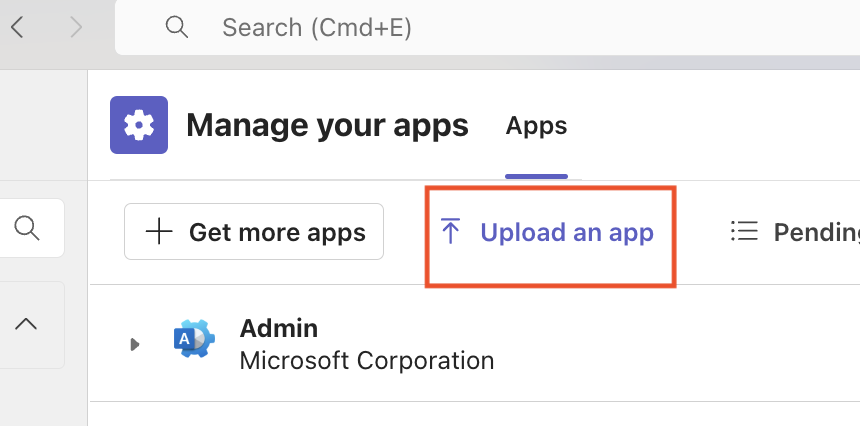Click the Manage your apps gear icon
860x426 pixels.
click(x=139, y=125)
